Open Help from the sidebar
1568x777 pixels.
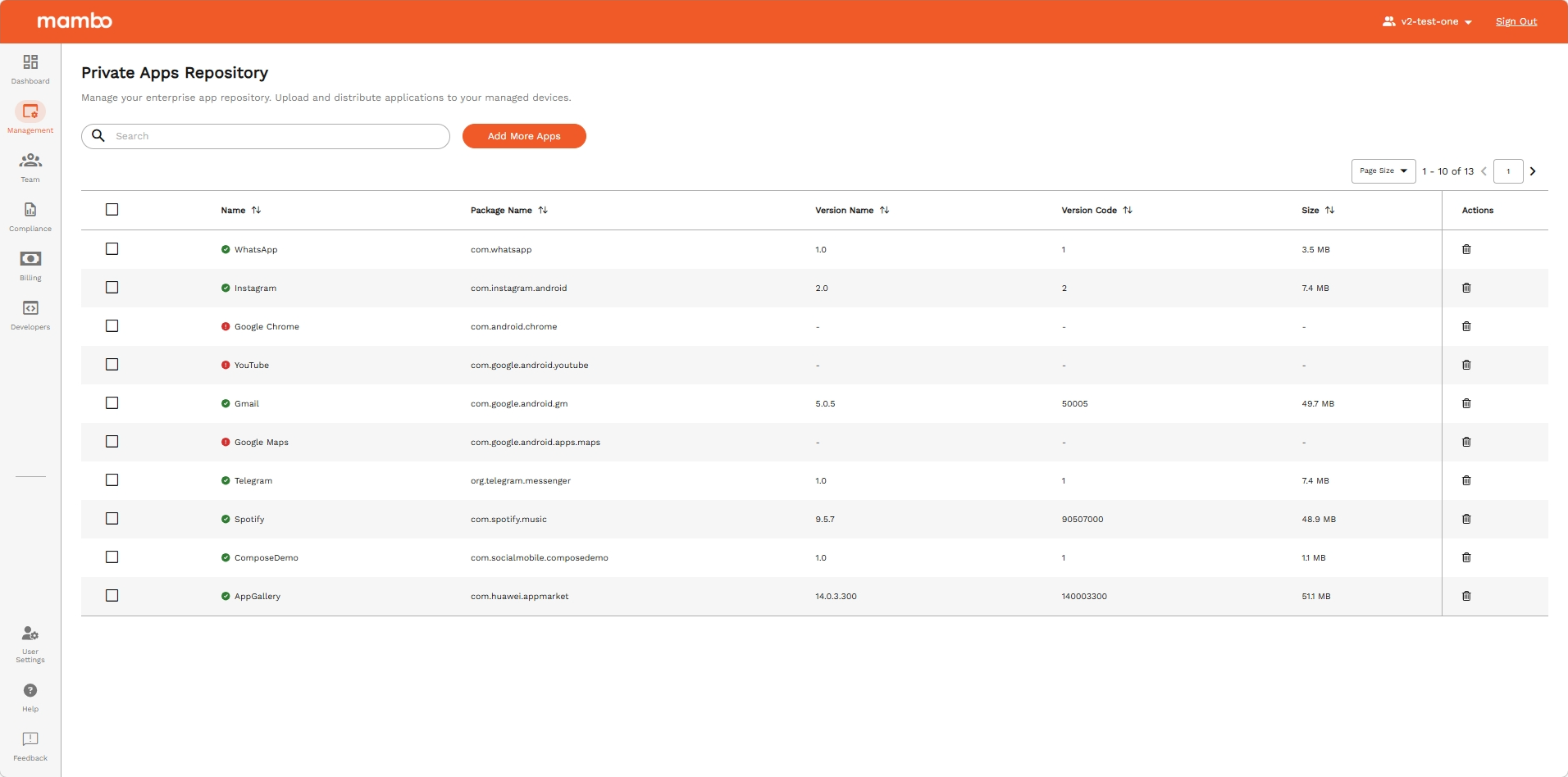[x=30, y=698]
